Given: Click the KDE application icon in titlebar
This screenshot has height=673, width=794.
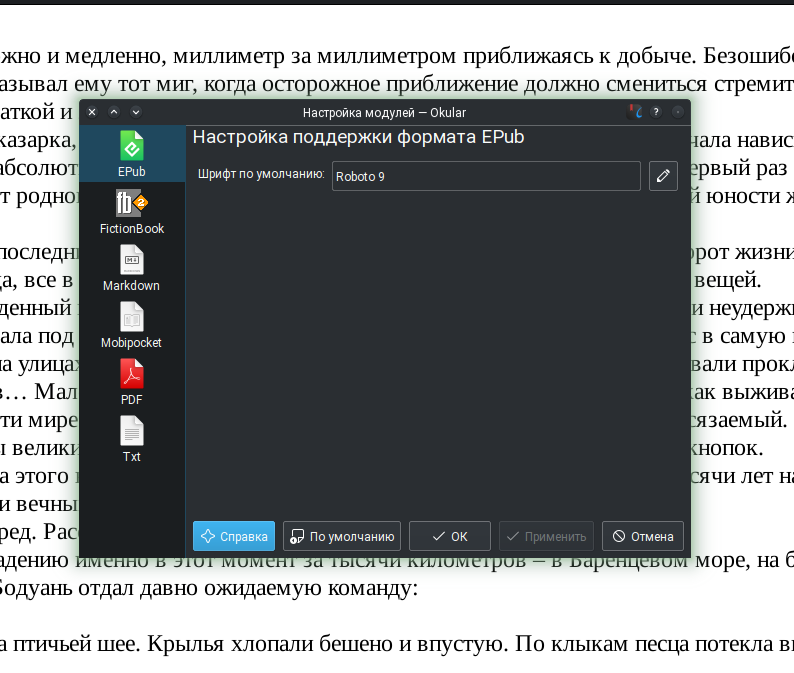Looking at the screenshot, I should 634,112.
